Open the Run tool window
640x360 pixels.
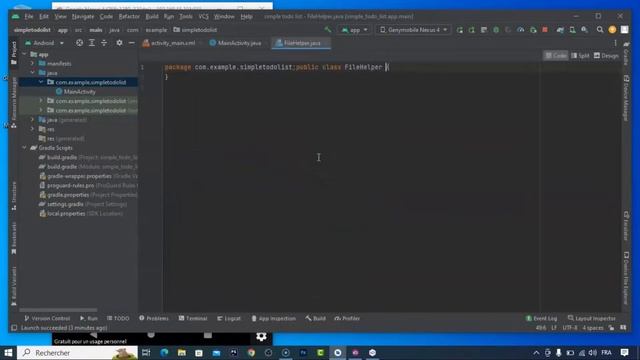click(89, 318)
